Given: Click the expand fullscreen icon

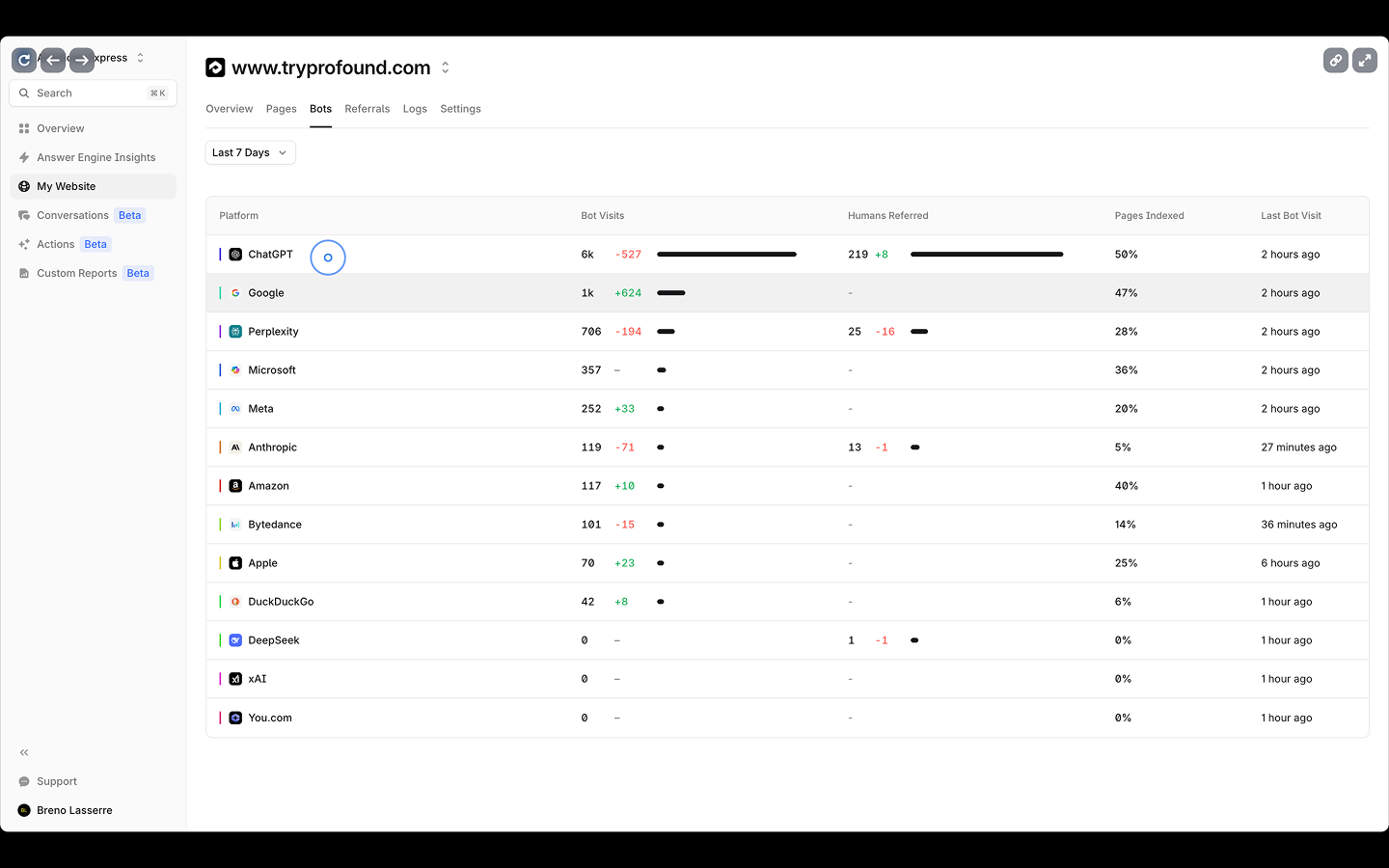Looking at the screenshot, I should click(1365, 60).
